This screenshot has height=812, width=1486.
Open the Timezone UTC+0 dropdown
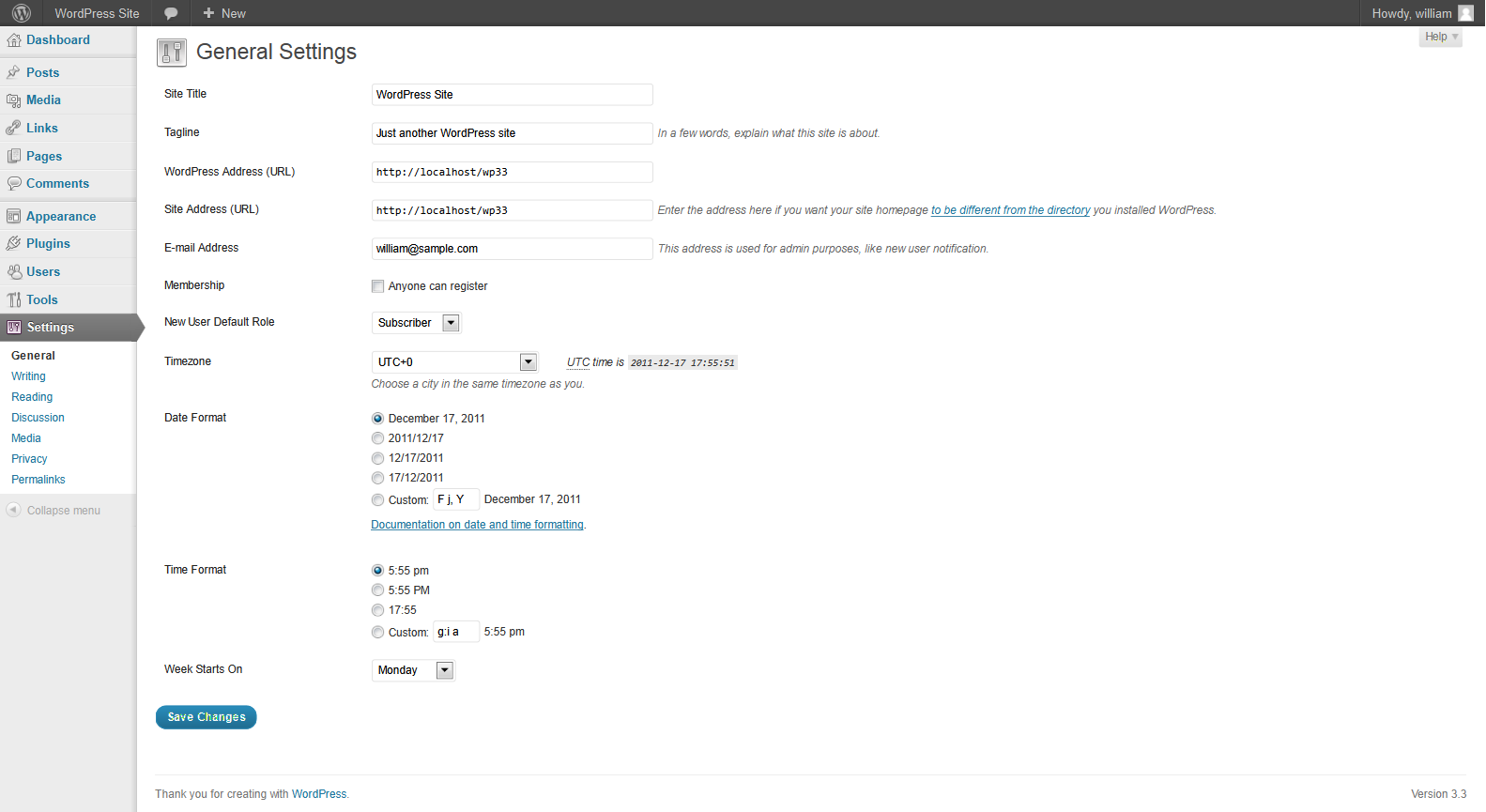455,362
